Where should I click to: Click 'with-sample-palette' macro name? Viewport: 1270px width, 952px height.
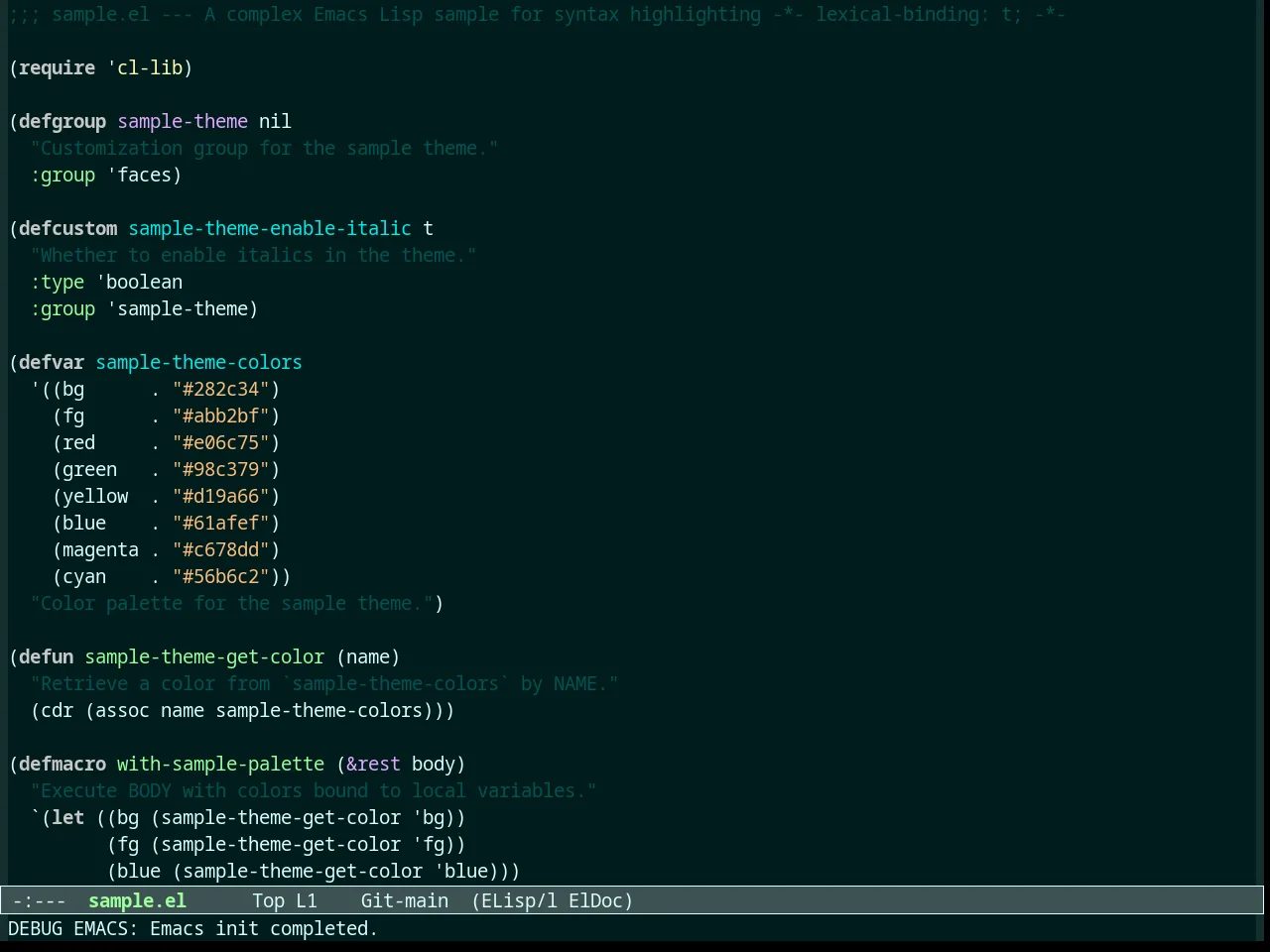pyautogui.click(x=220, y=764)
